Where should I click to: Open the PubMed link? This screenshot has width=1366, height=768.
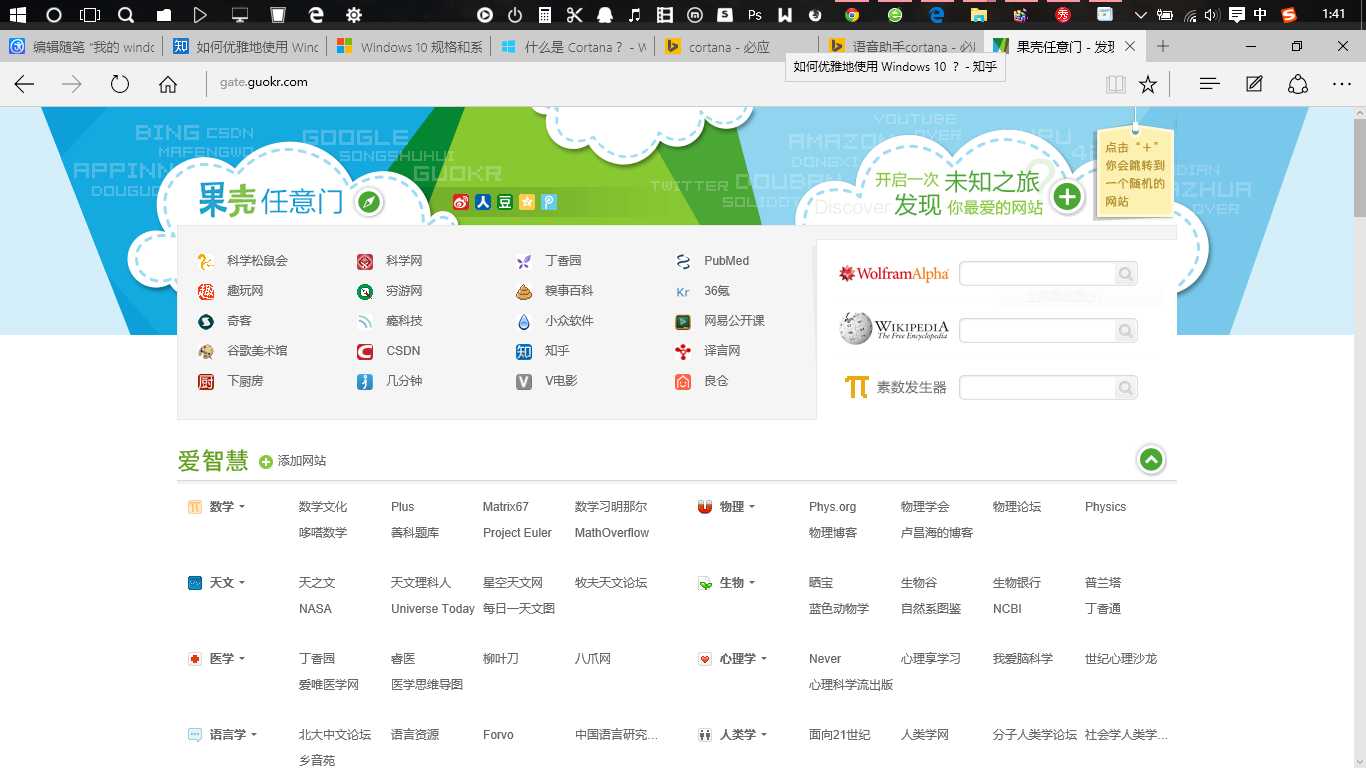click(x=726, y=261)
